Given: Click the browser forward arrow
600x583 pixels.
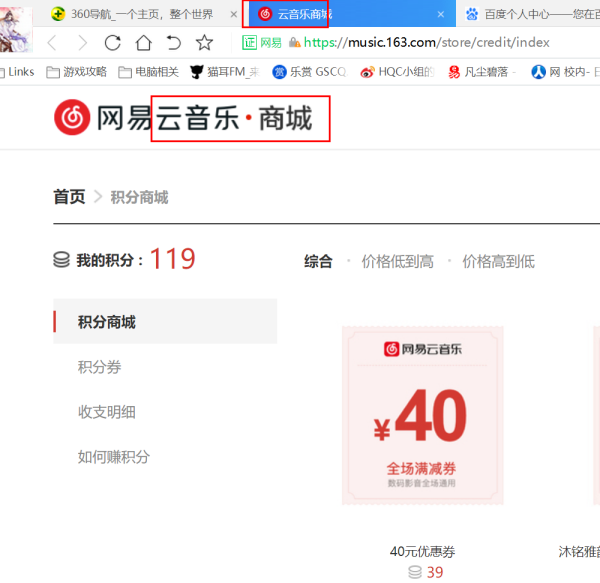Looking at the screenshot, I should (x=82, y=43).
